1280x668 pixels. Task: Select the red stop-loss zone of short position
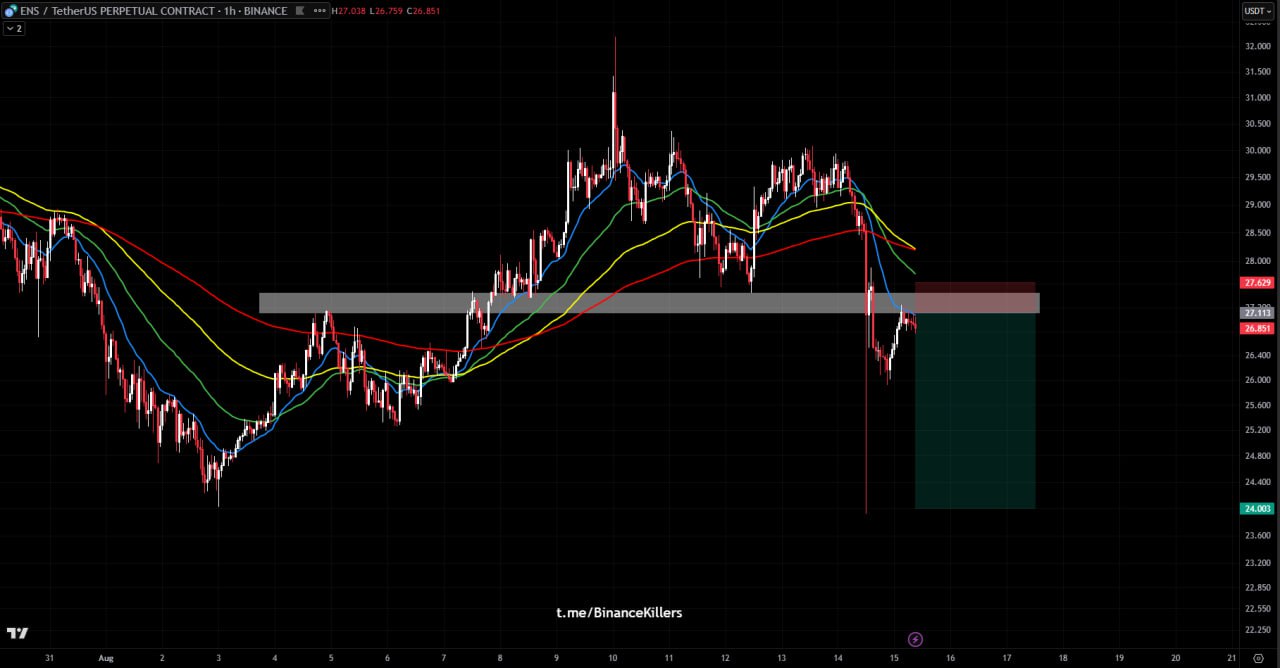975,297
